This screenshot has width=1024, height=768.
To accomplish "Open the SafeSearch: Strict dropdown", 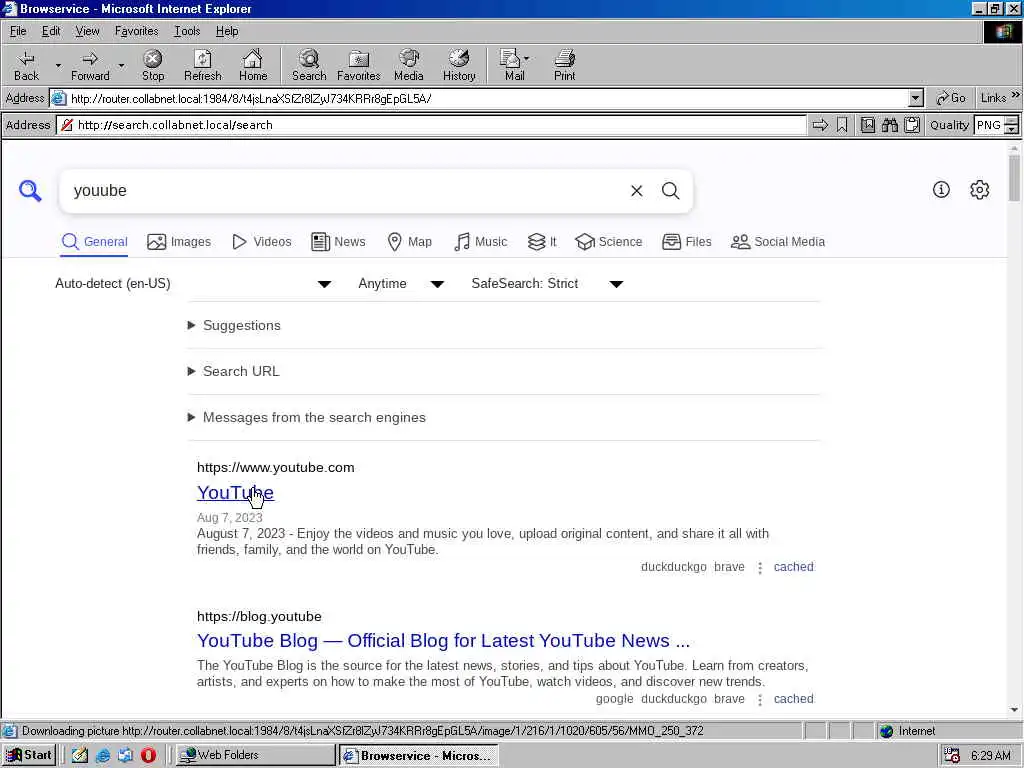I will [547, 283].
